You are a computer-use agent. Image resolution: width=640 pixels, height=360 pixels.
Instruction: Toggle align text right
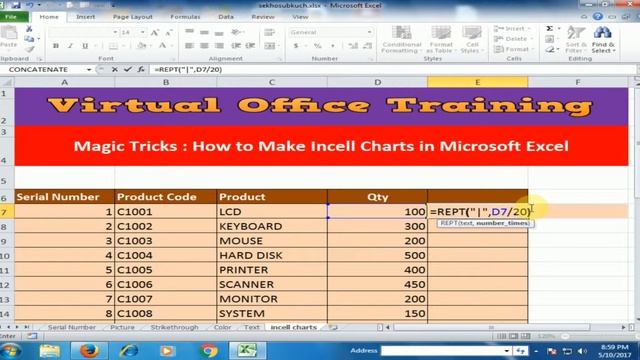tap(219, 46)
